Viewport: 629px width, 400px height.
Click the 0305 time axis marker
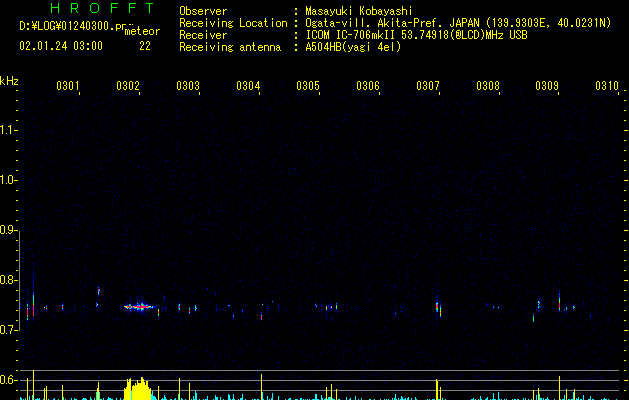point(308,85)
